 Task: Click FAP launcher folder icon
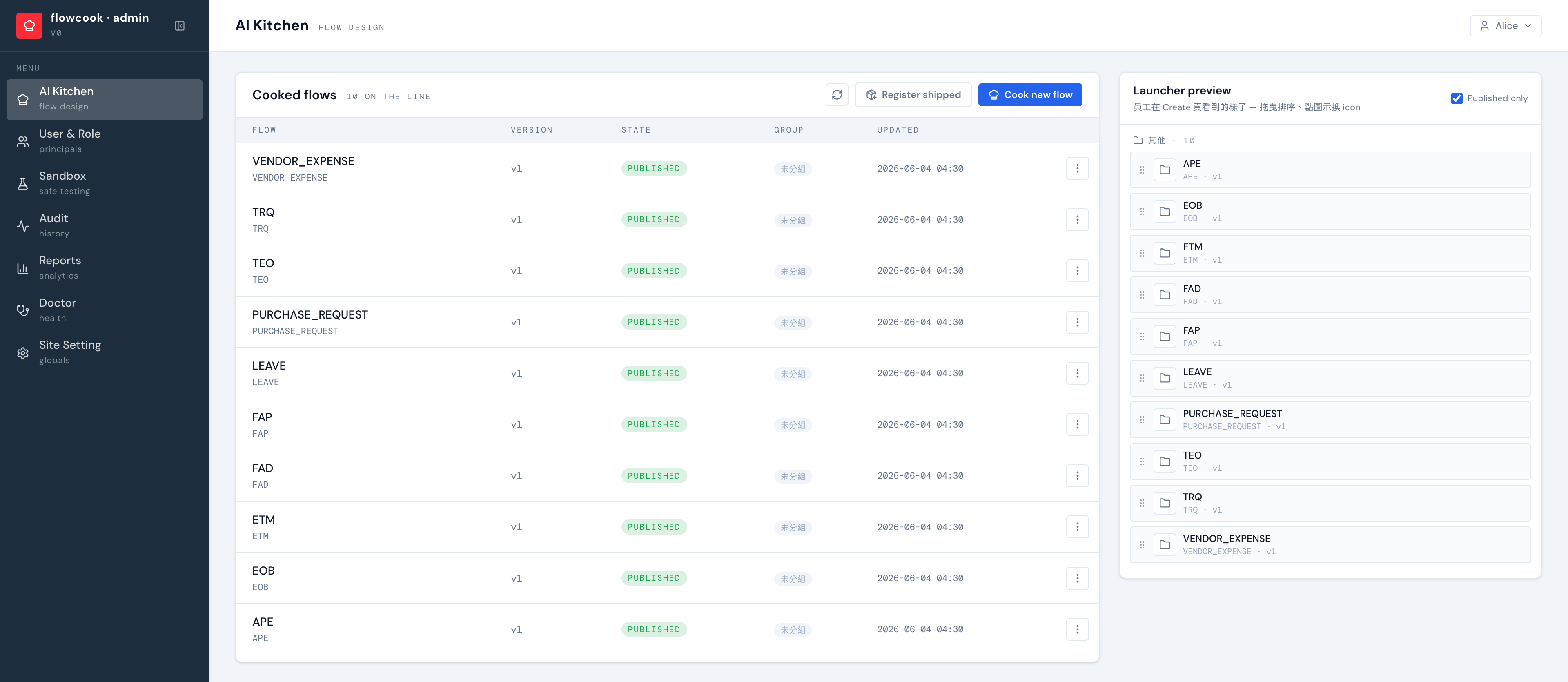[x=1165, y=337]
